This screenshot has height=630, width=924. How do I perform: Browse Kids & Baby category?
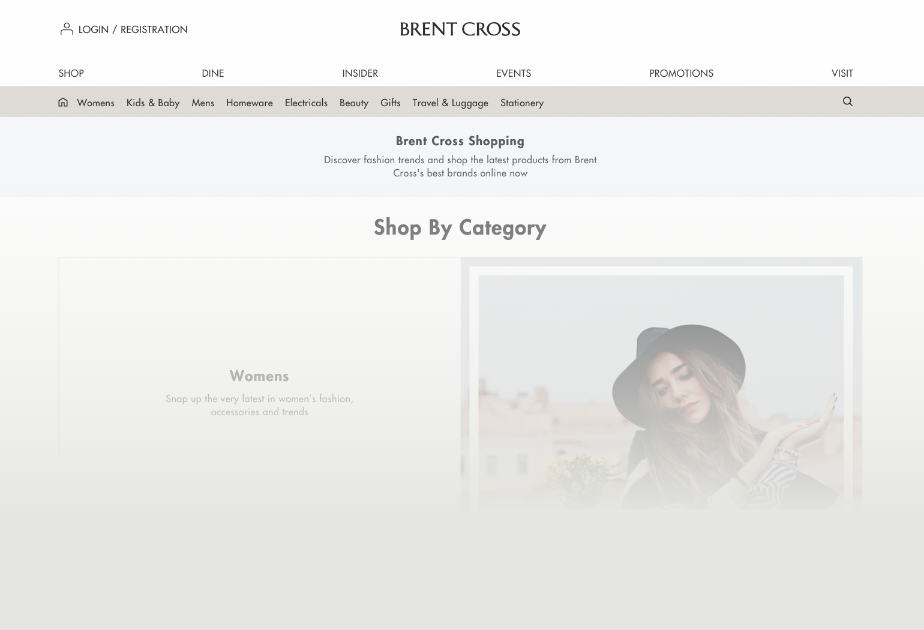153,103
